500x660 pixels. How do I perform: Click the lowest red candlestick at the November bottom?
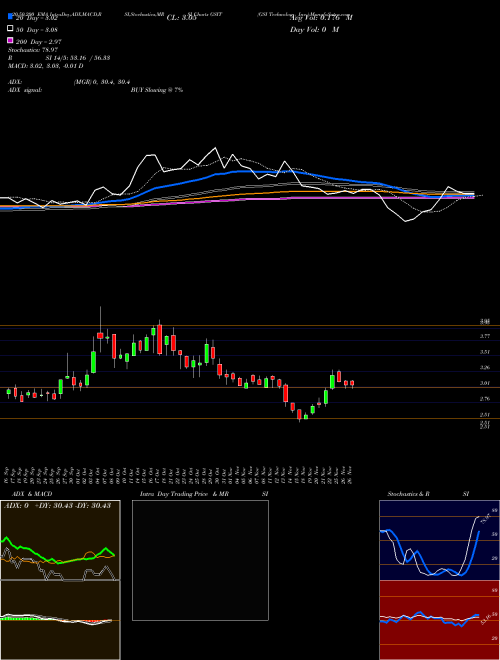point(299,414)
